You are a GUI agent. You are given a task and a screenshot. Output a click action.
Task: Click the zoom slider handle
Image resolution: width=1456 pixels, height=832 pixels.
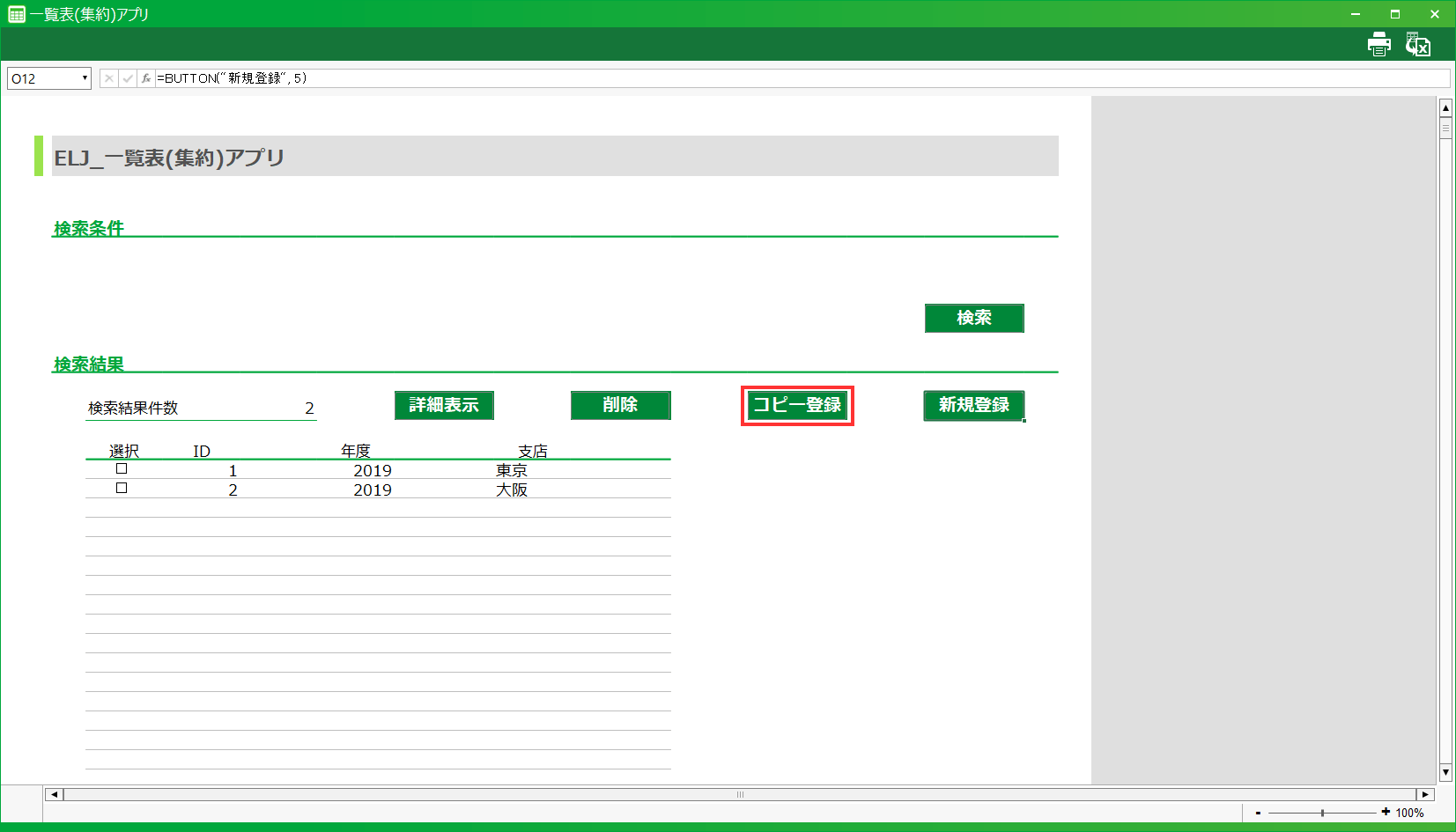[1322, 813]
